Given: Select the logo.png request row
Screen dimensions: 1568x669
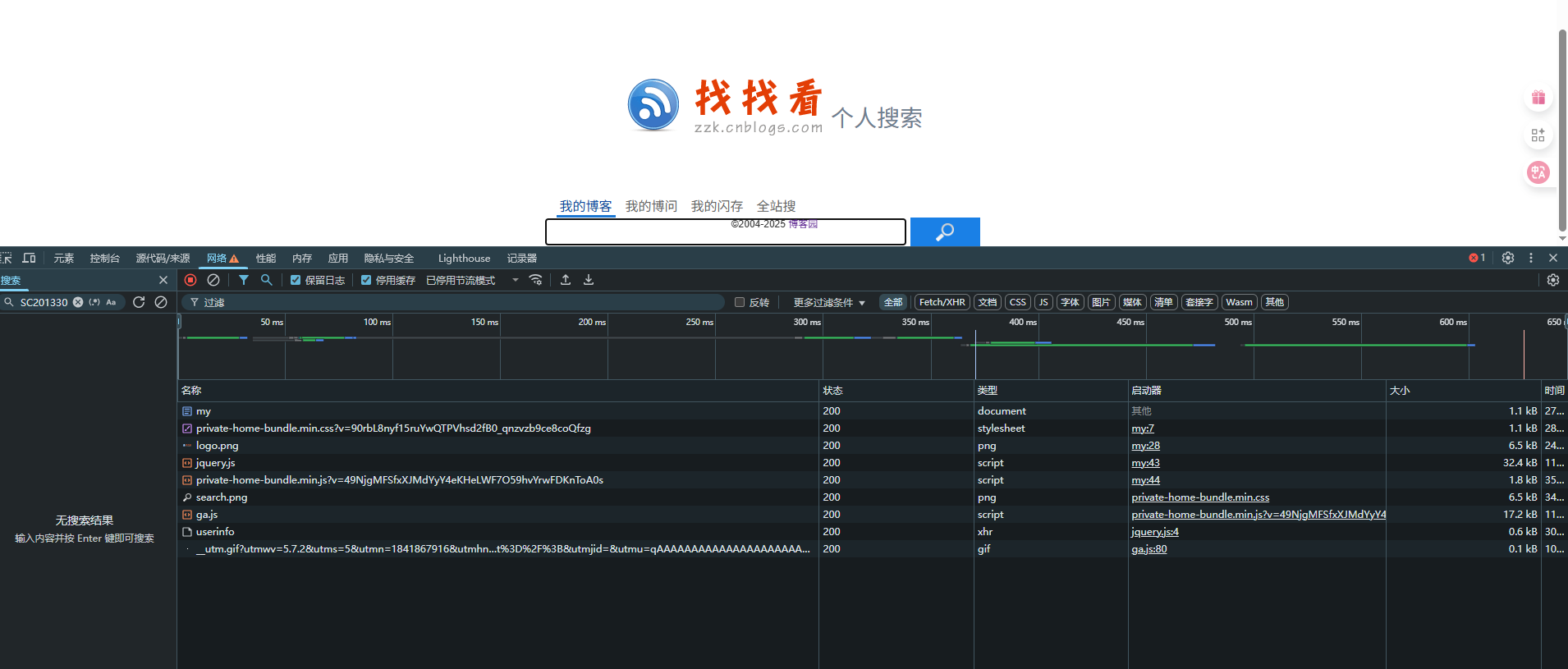Looking at the screenshot, I should (872, 445).
